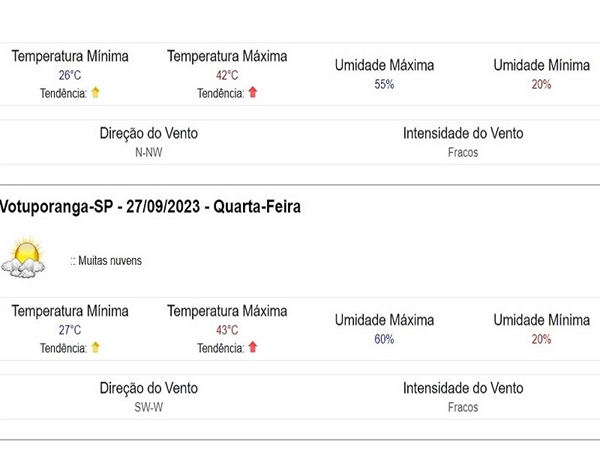Screen dimensions: 600x450
Task: Click bottom Direção do Vento label
Action: click(148, 388)
